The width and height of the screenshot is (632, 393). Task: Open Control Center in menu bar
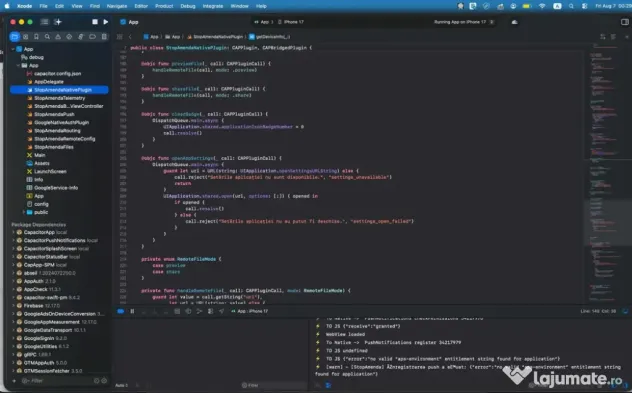584,6
